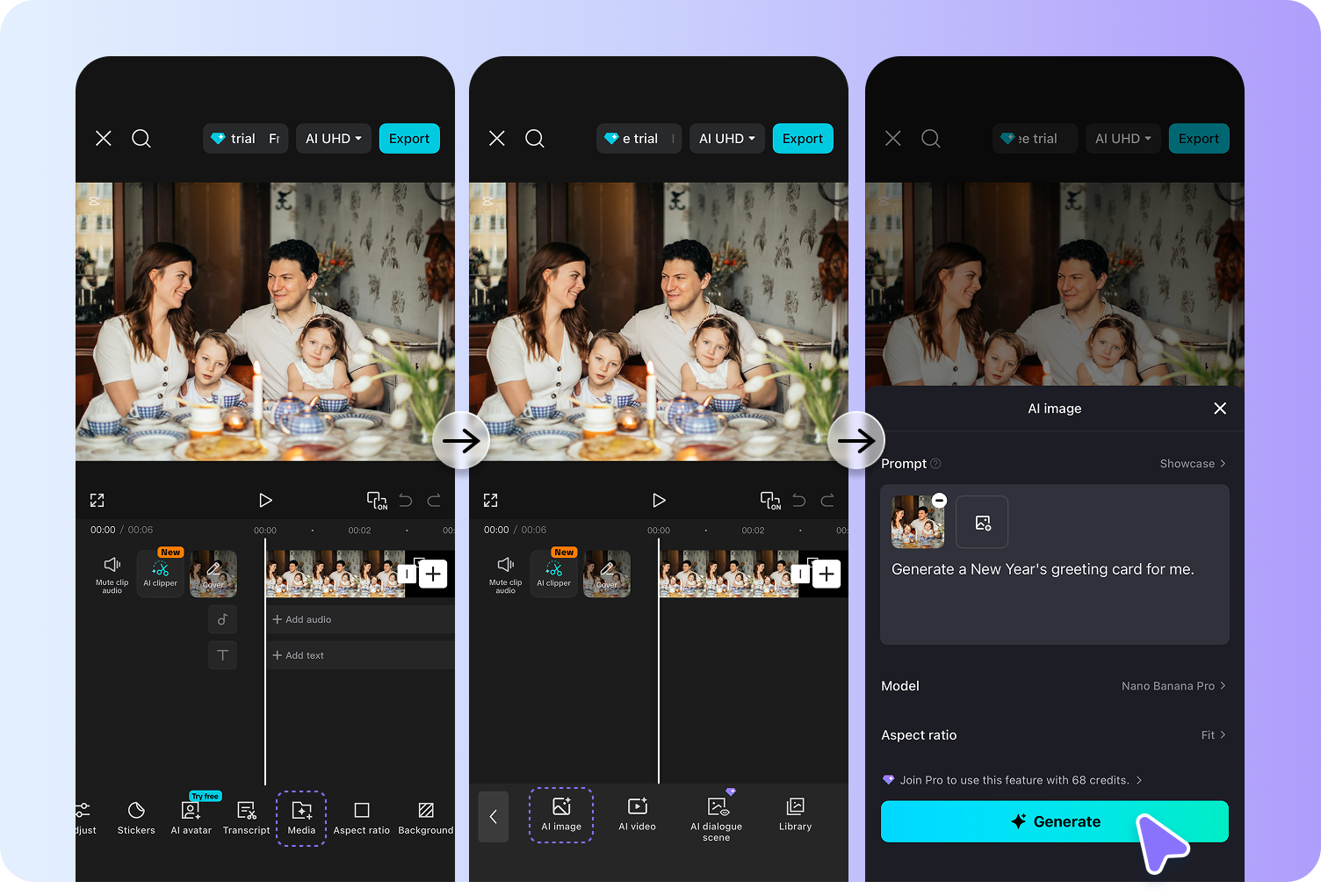Open the Transcript tool
The image size is (1321, 896).
tap(247, 818)
